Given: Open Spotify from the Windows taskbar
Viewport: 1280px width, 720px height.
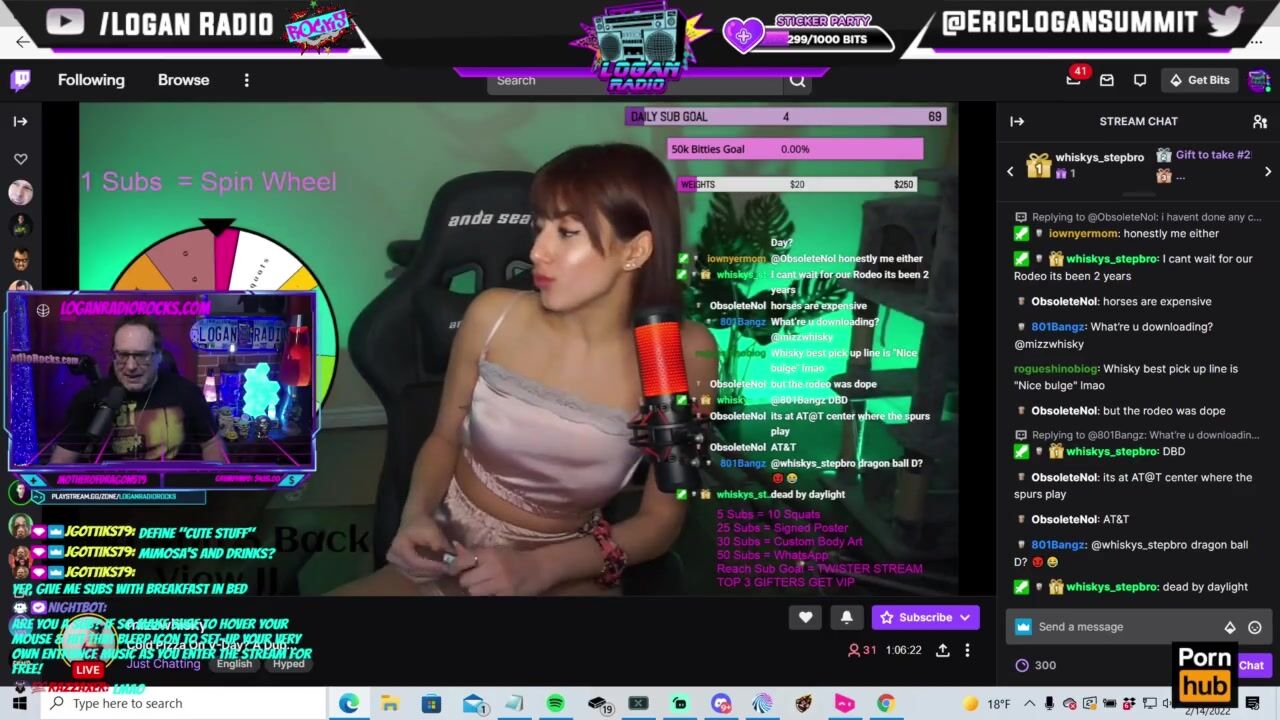Looking at the screenshot, I should pyautogui.click(x=555, y=703).
